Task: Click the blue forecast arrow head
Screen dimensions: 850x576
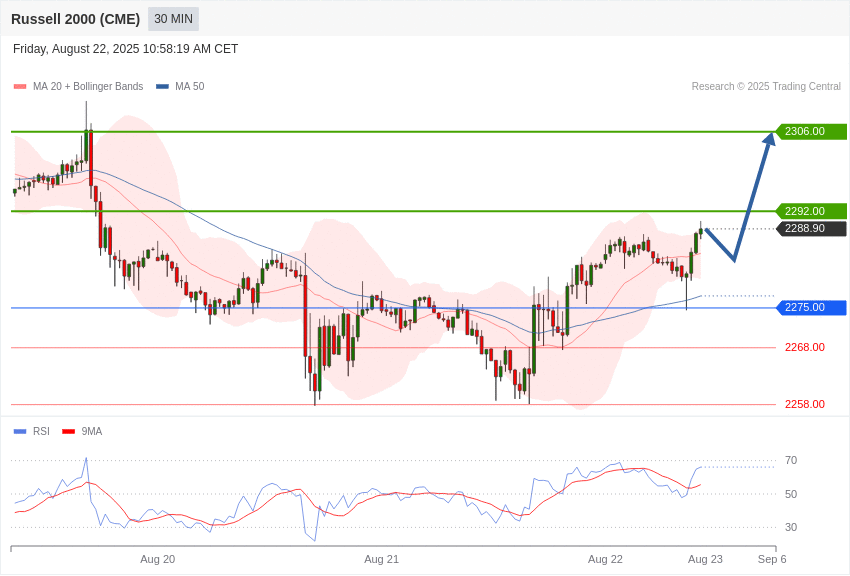Action: coord(769,139)
